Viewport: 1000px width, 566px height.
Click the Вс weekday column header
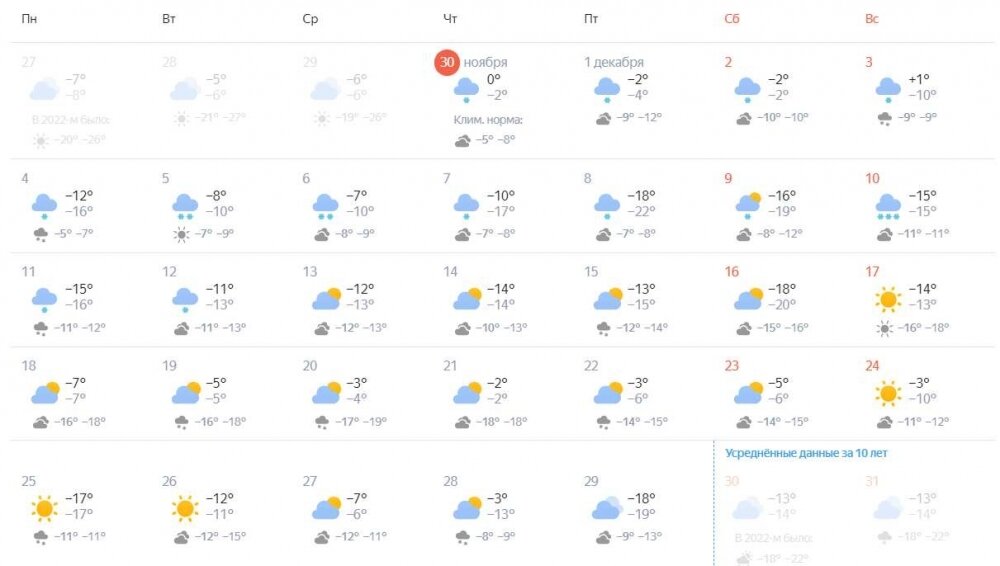click(x=872, y=19)
